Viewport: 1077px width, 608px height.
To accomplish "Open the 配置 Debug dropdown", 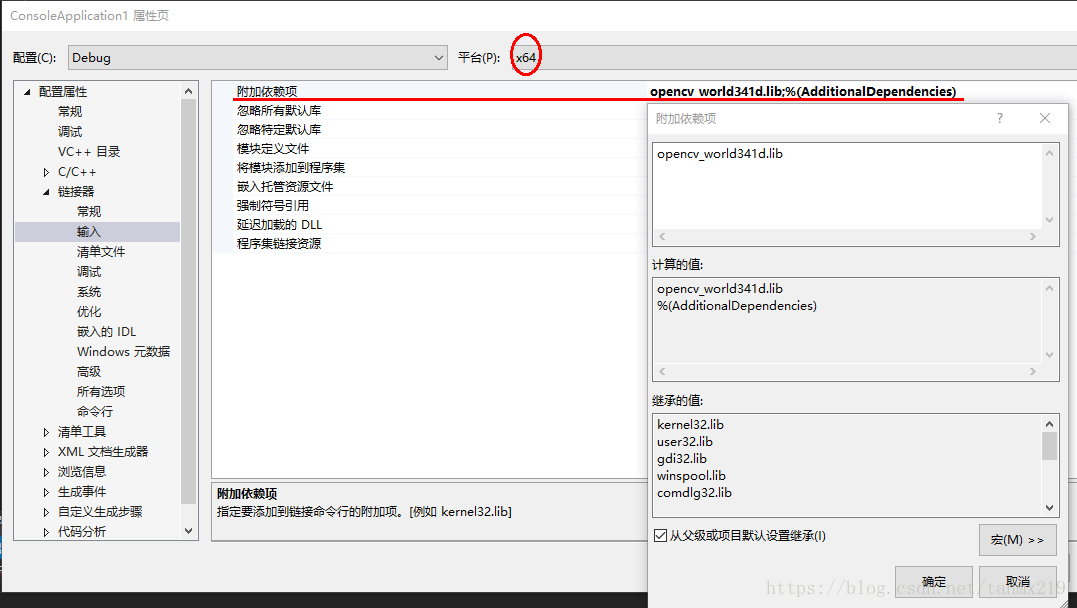I will tap(258, 58).
